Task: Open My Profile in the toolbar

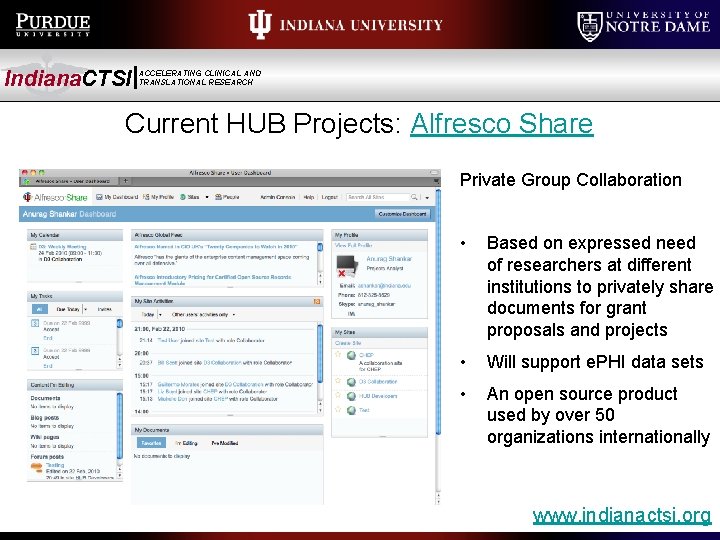Action: 158,197
